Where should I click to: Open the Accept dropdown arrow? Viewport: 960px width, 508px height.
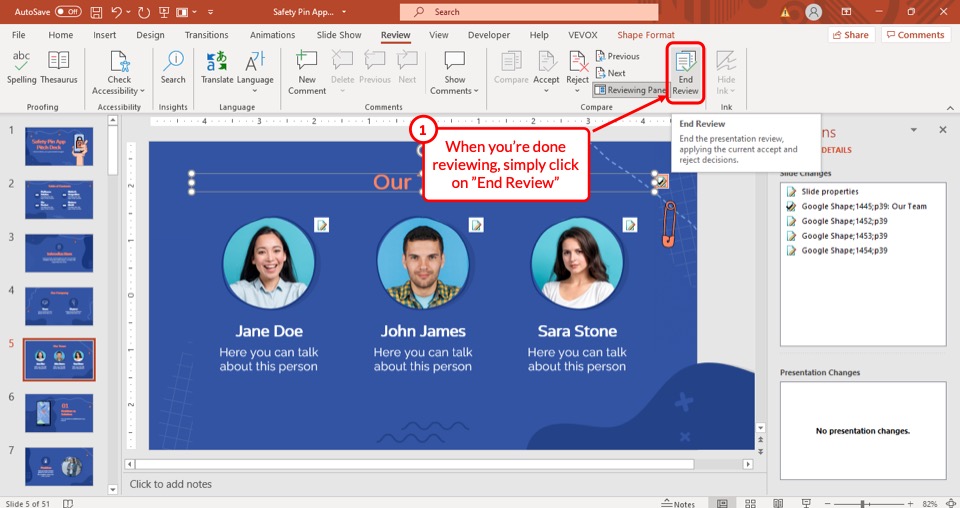pyautogui.click(x=546, y=91)
